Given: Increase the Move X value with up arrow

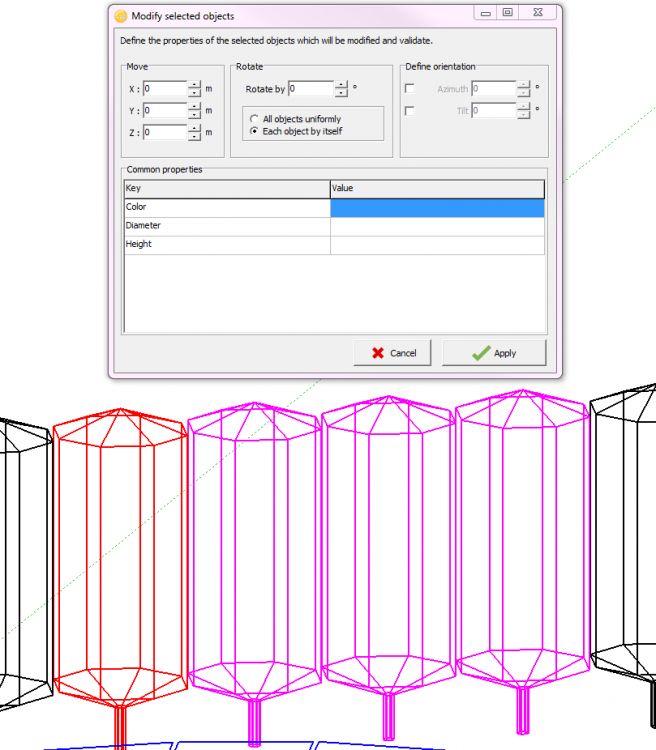Looking at the screenshot, I should point(194,85).
